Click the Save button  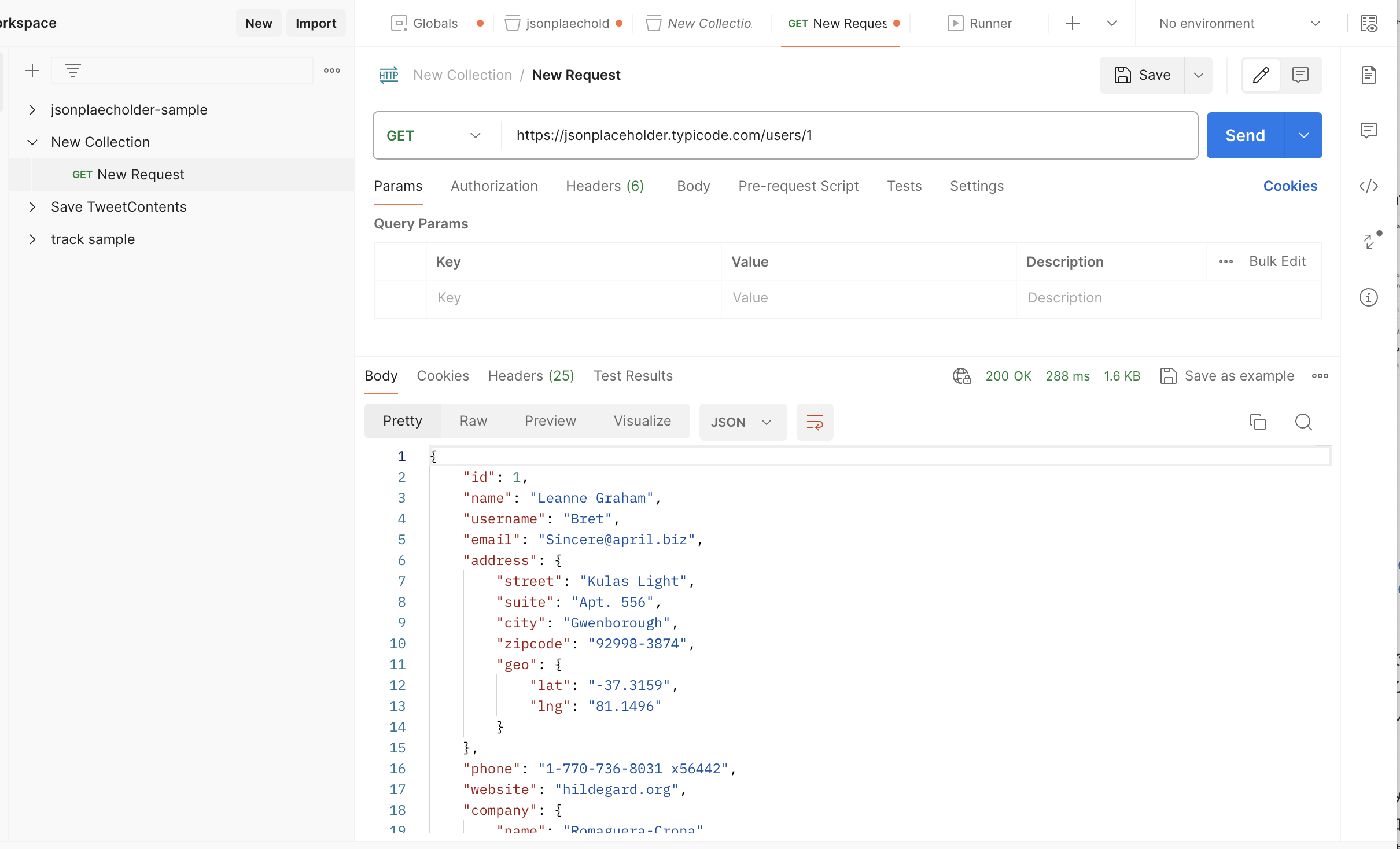(1142, 75)
